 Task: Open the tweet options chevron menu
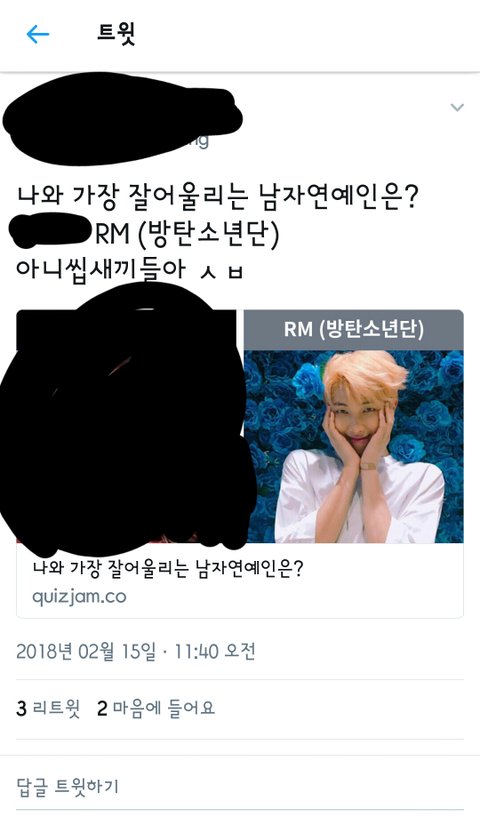pyautogui.click(x=457, y=108)
